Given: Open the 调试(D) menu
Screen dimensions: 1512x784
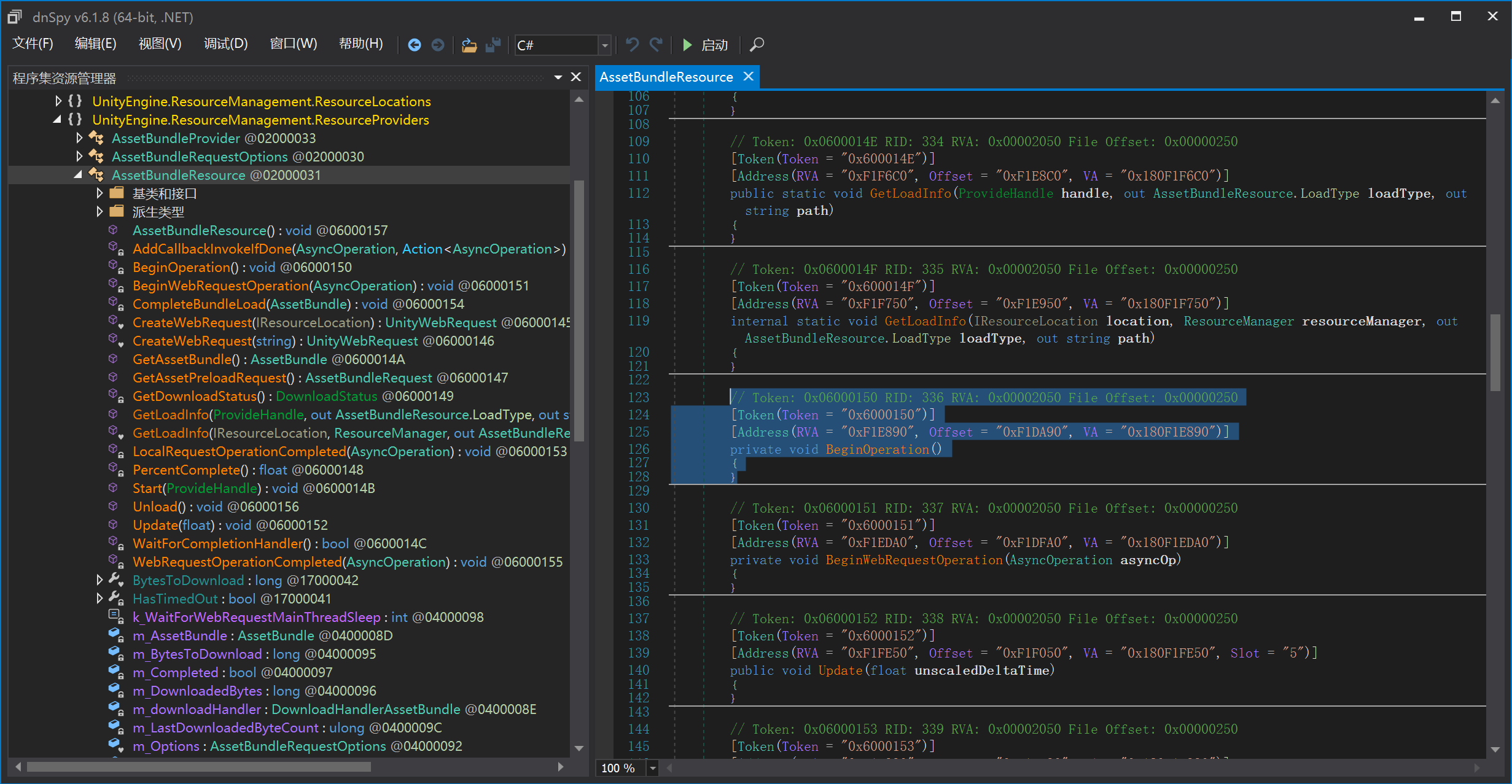Looking at the screenshot, I should 225,44.
